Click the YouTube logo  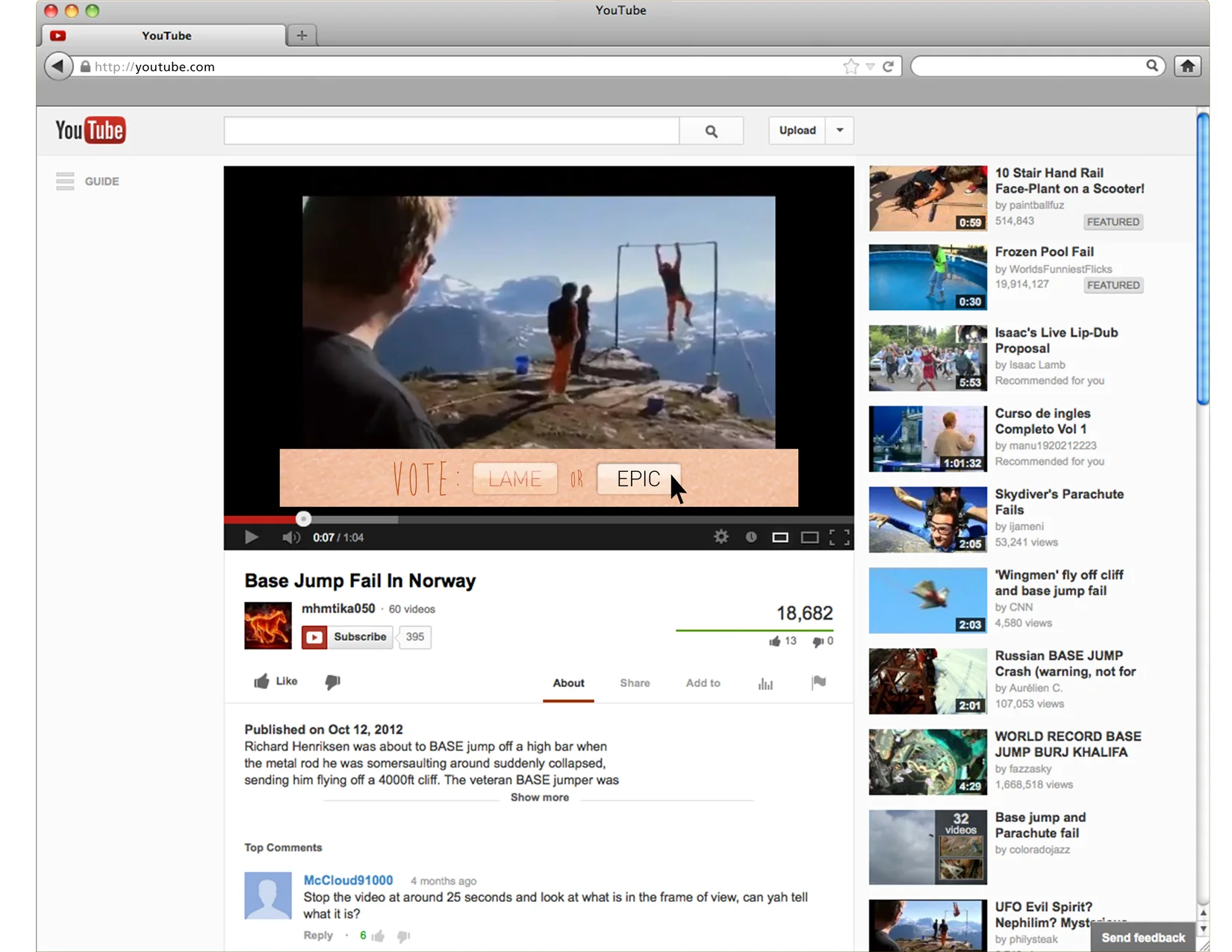pos(90,130)
